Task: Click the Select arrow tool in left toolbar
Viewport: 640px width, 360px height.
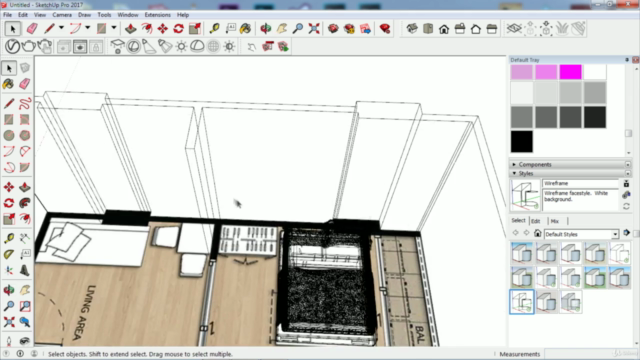Action: [9, 68]
